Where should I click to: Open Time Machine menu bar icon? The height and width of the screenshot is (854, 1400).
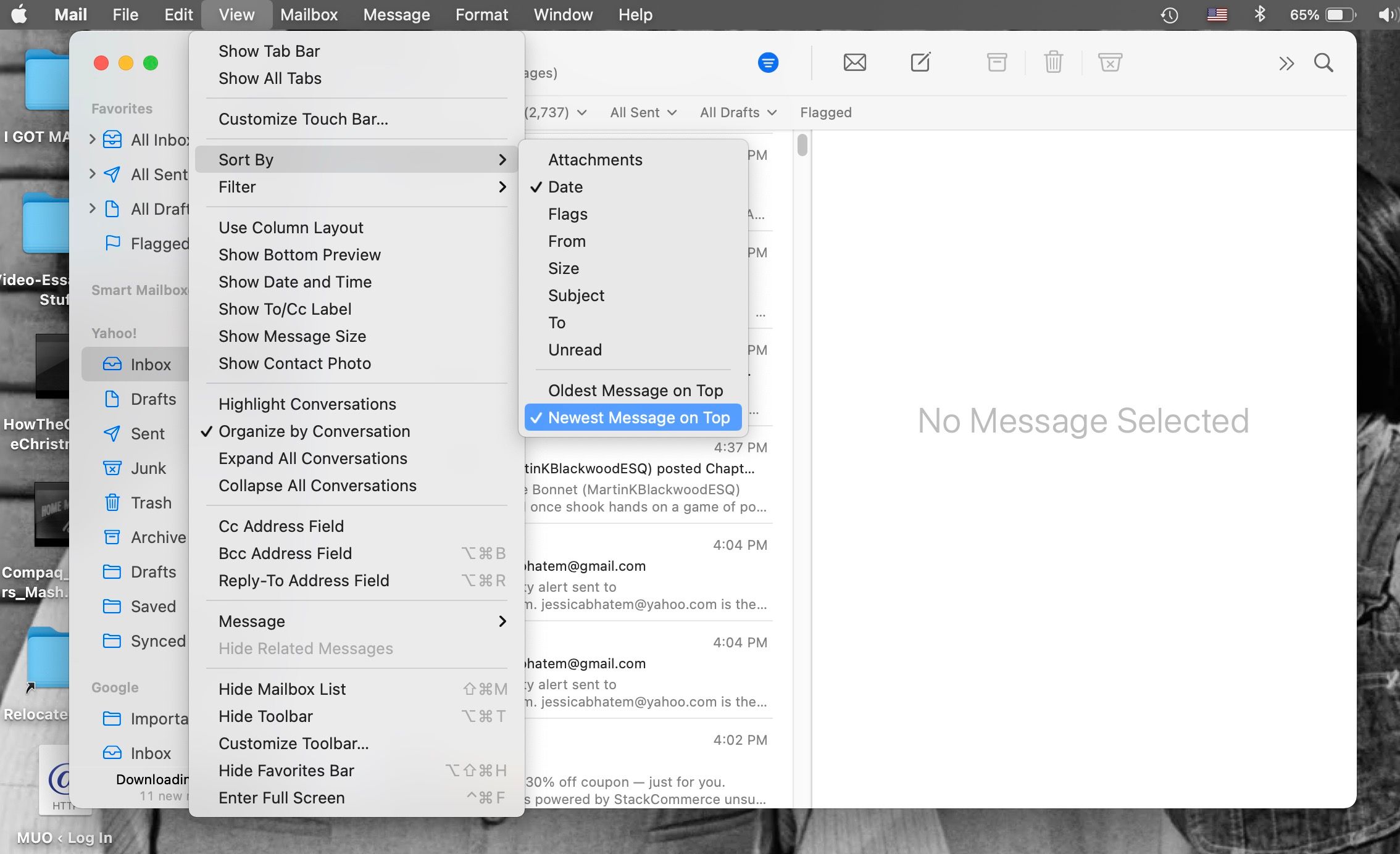pos(1169,15)
